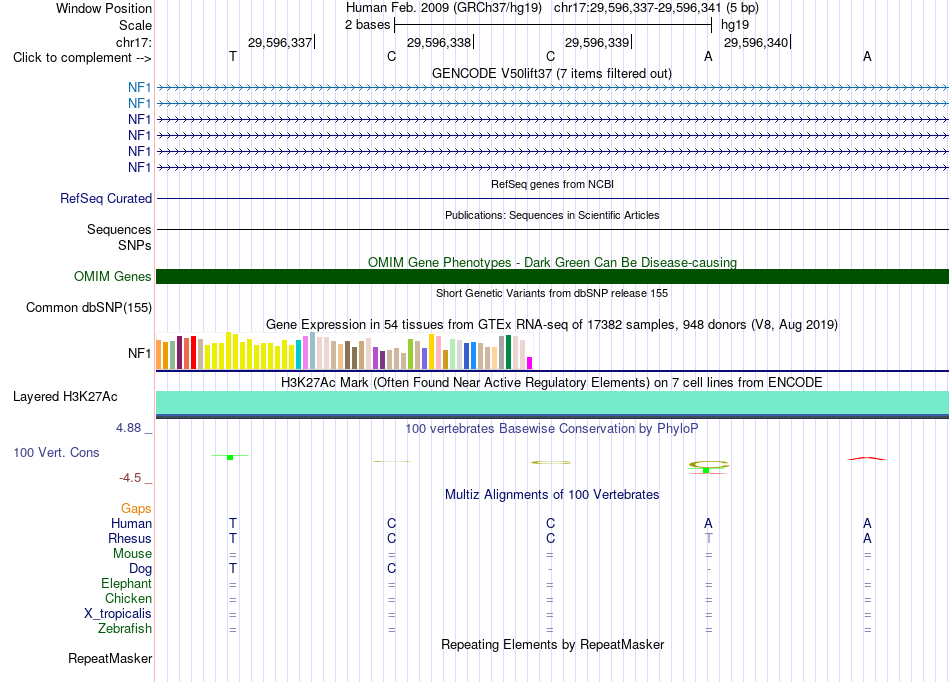Click the 'Click to complement -->' label
The width and height of the screenshot is (950, 682).
(x=82, y=58)
